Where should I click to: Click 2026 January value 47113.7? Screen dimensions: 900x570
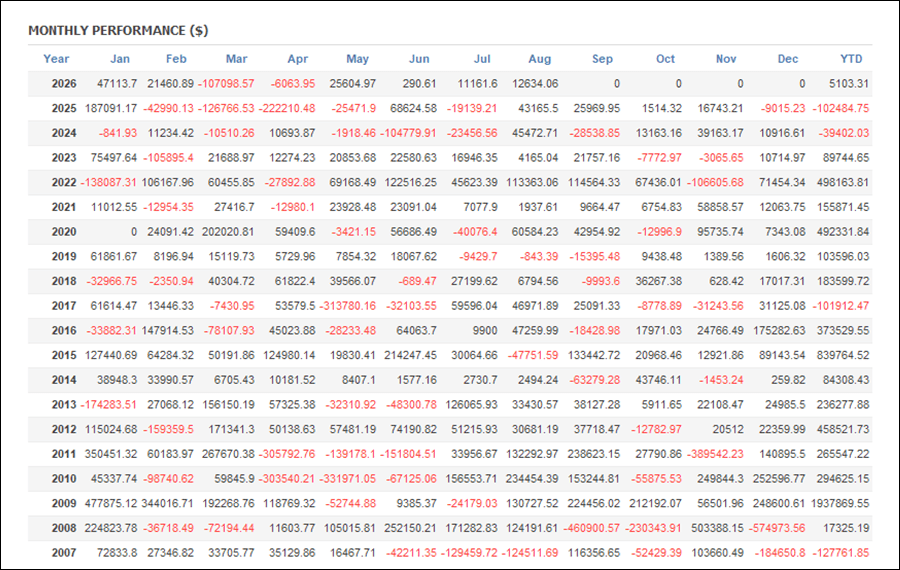point(117,84)
